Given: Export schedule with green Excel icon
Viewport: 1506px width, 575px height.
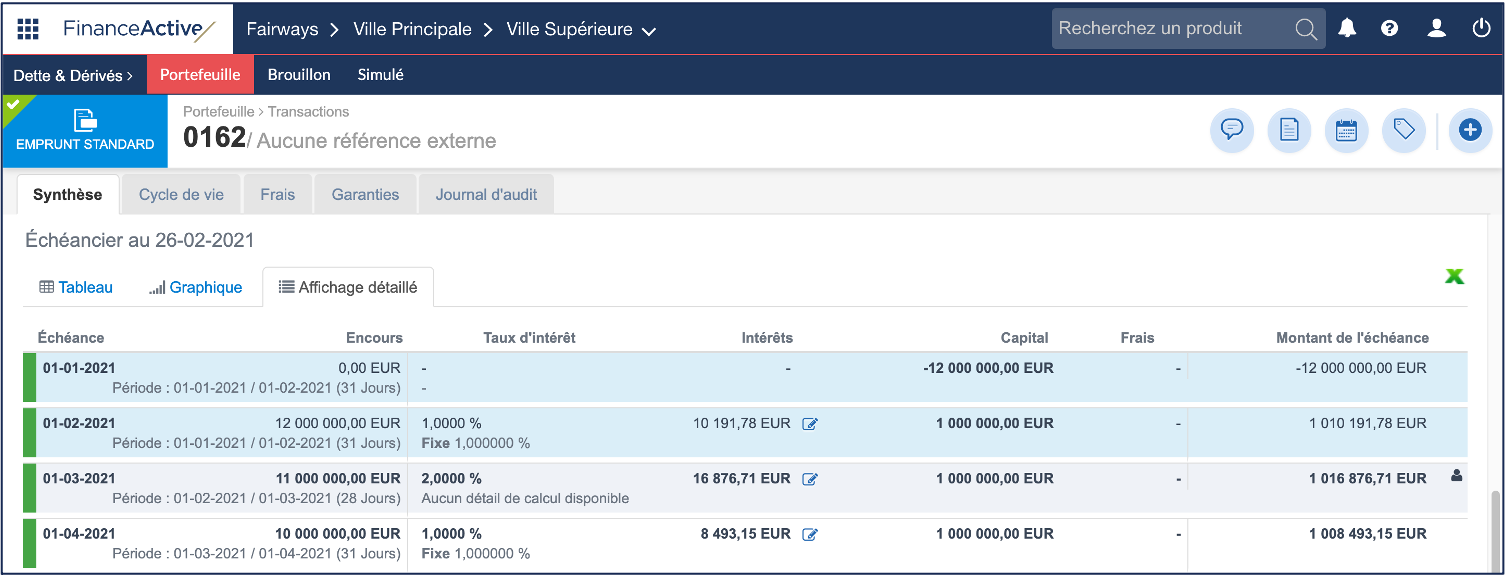Looking at the screenshot, I should pos(1454,277).
